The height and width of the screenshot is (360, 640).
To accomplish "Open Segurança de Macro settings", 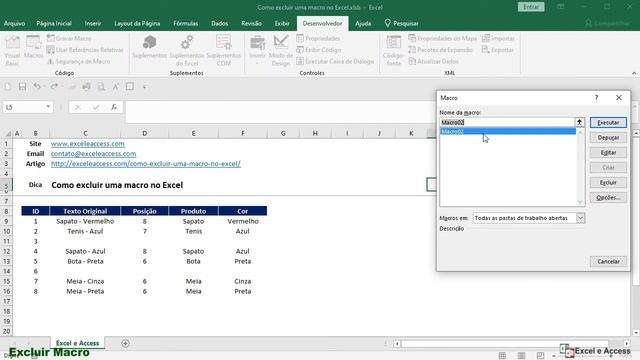I will (x=78, y=61).
